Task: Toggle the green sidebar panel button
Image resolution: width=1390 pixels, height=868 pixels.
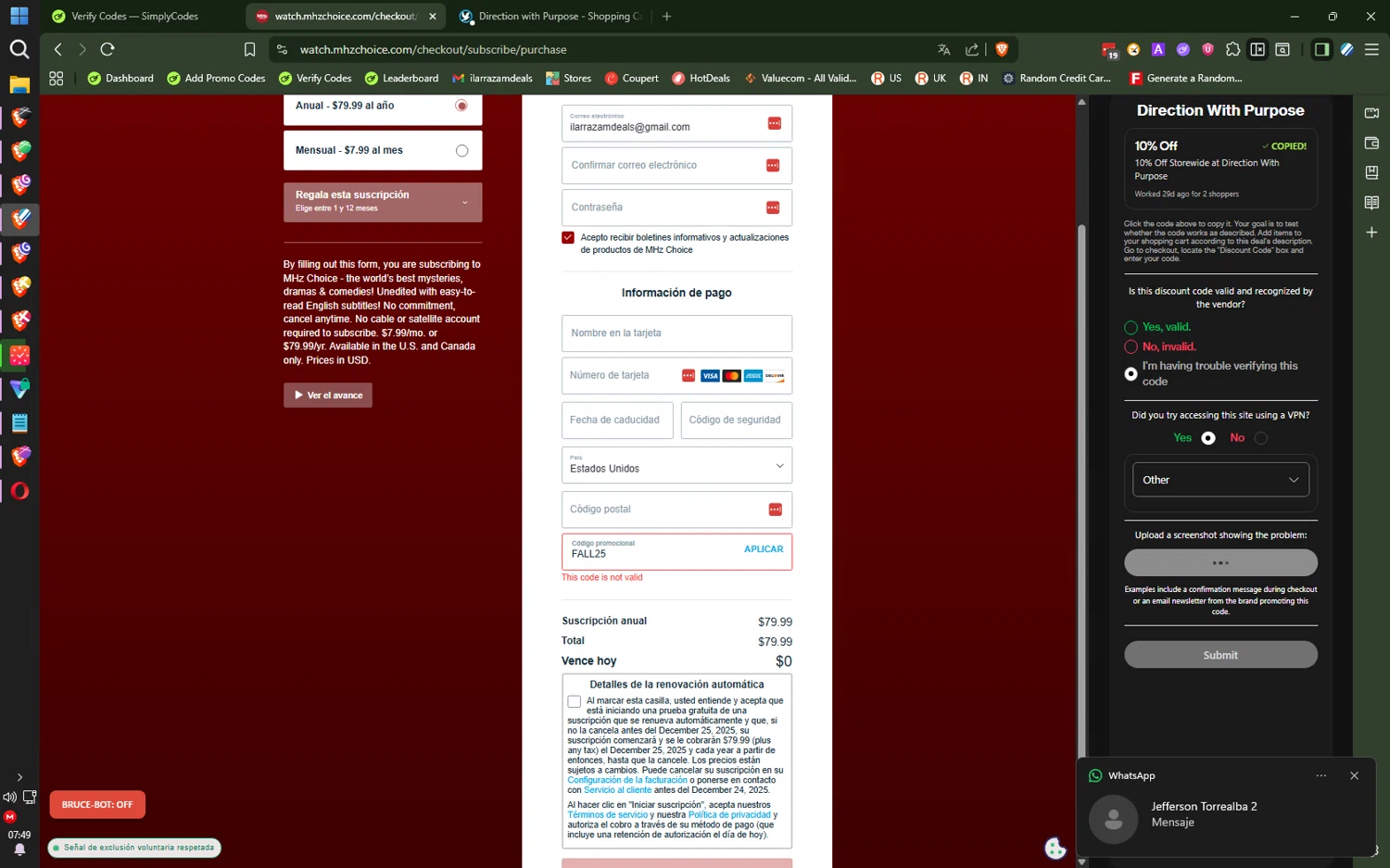Action: click(x=1322, y=49)
